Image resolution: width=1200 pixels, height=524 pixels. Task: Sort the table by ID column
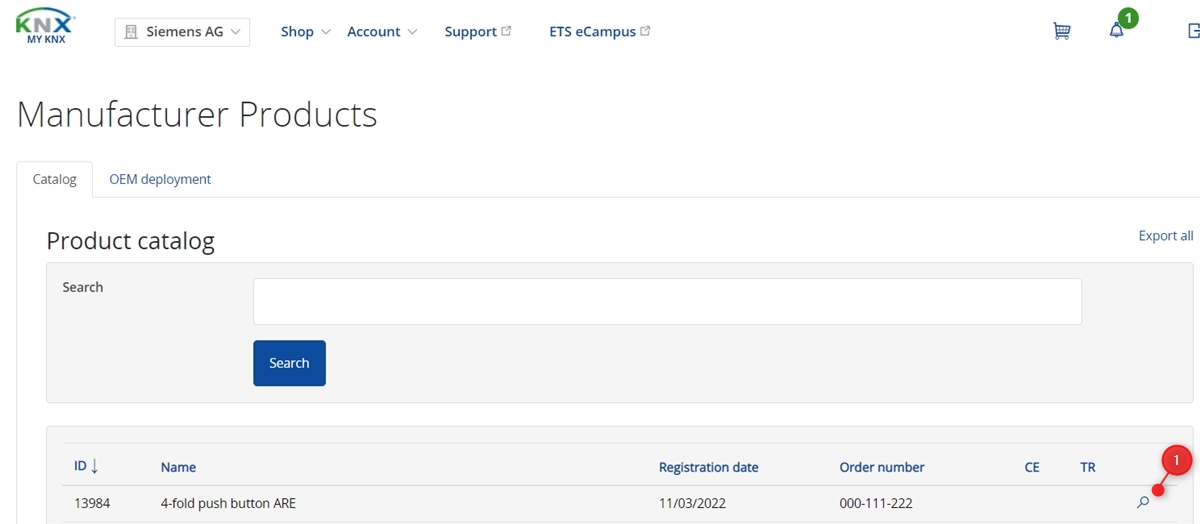(x=86, y=466)
